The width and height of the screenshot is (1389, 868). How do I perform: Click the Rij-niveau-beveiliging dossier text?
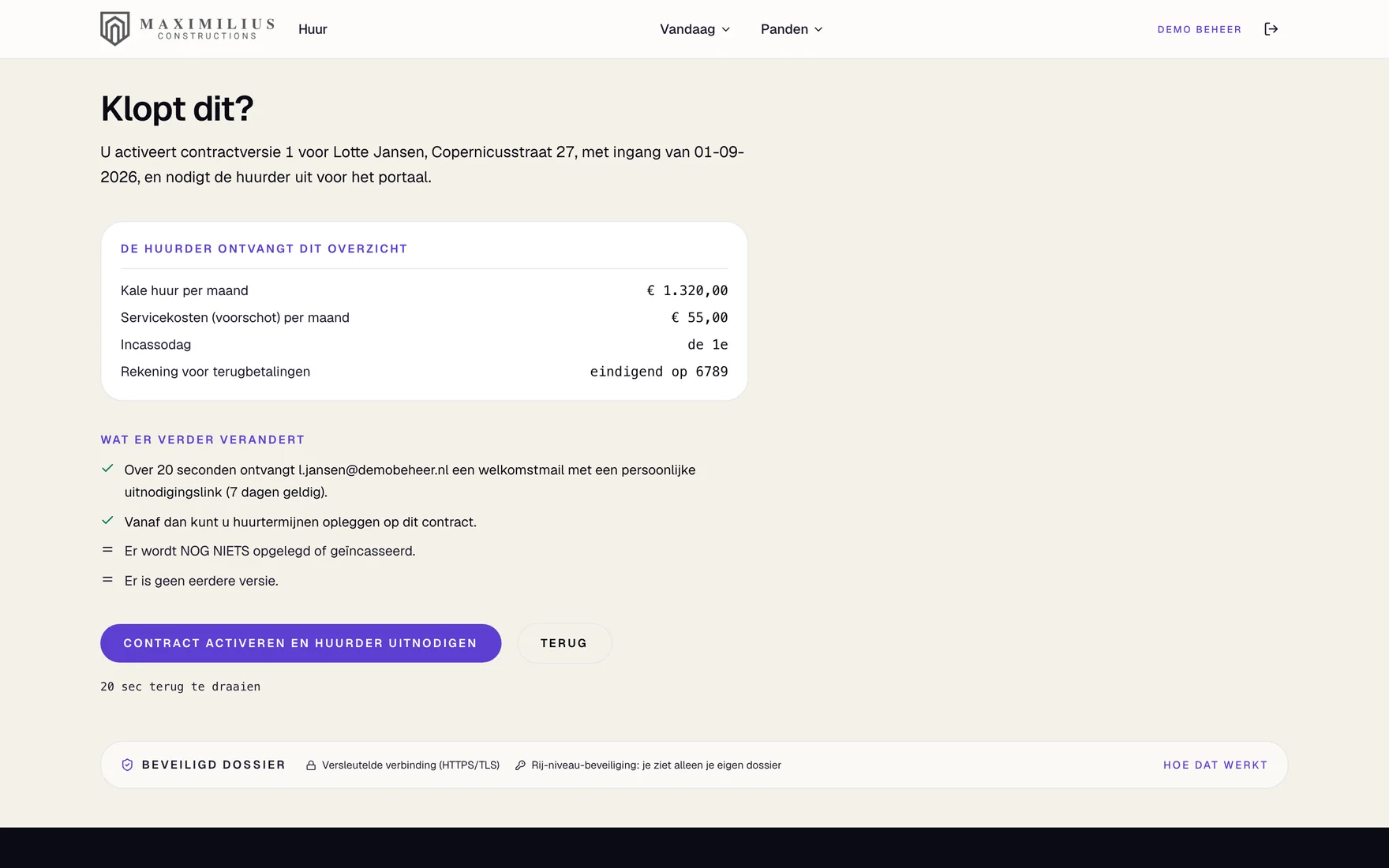(656, 765)
